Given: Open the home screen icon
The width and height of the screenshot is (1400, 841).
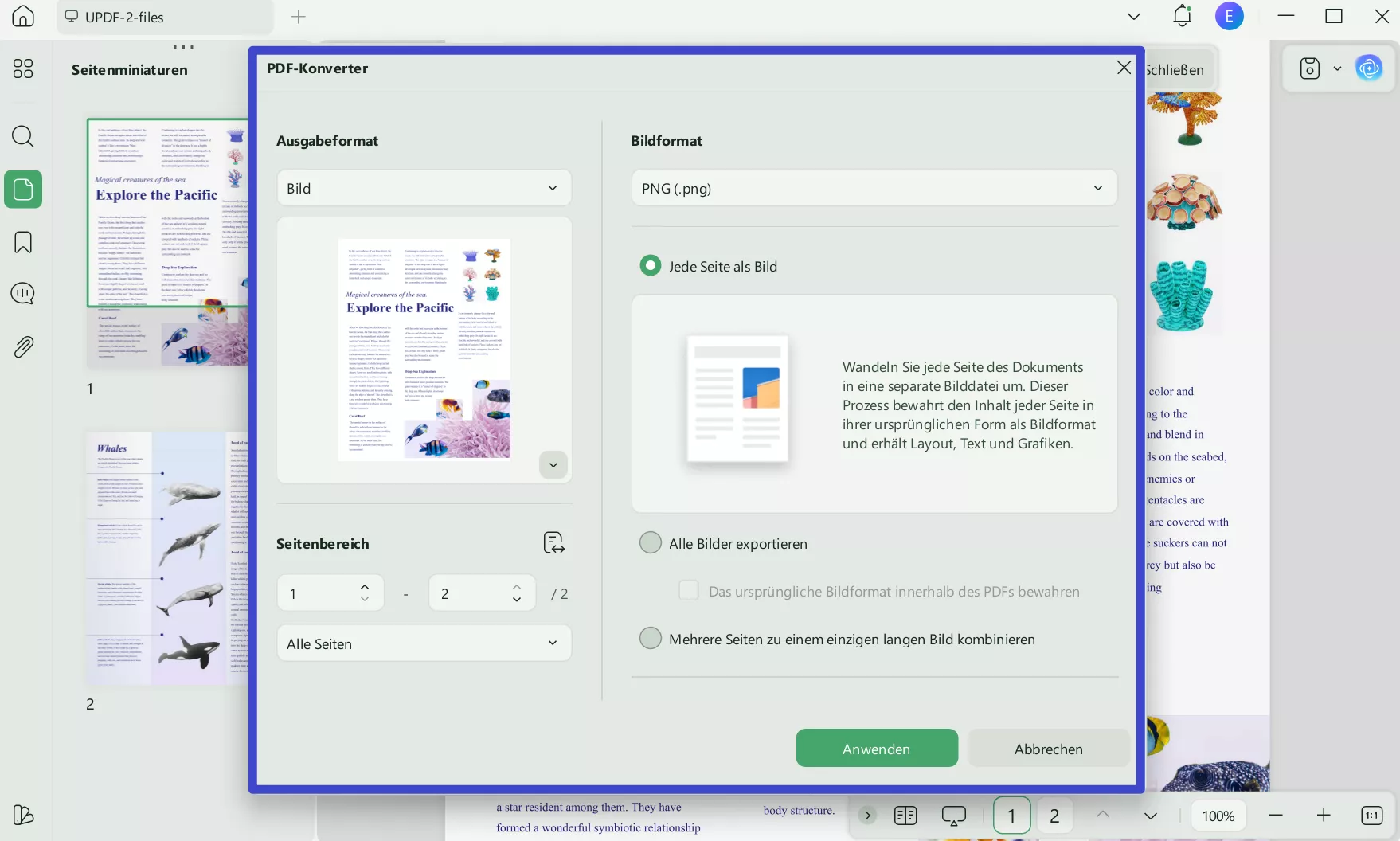Looking at the screenshot, I should (x=23, y=16).
